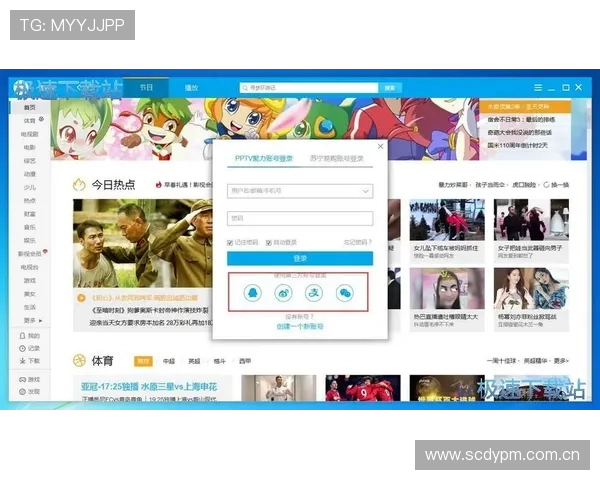
Task: Open the featured soldiers video thumbnail
Action: pyautogui.click(x=143, y=243)
